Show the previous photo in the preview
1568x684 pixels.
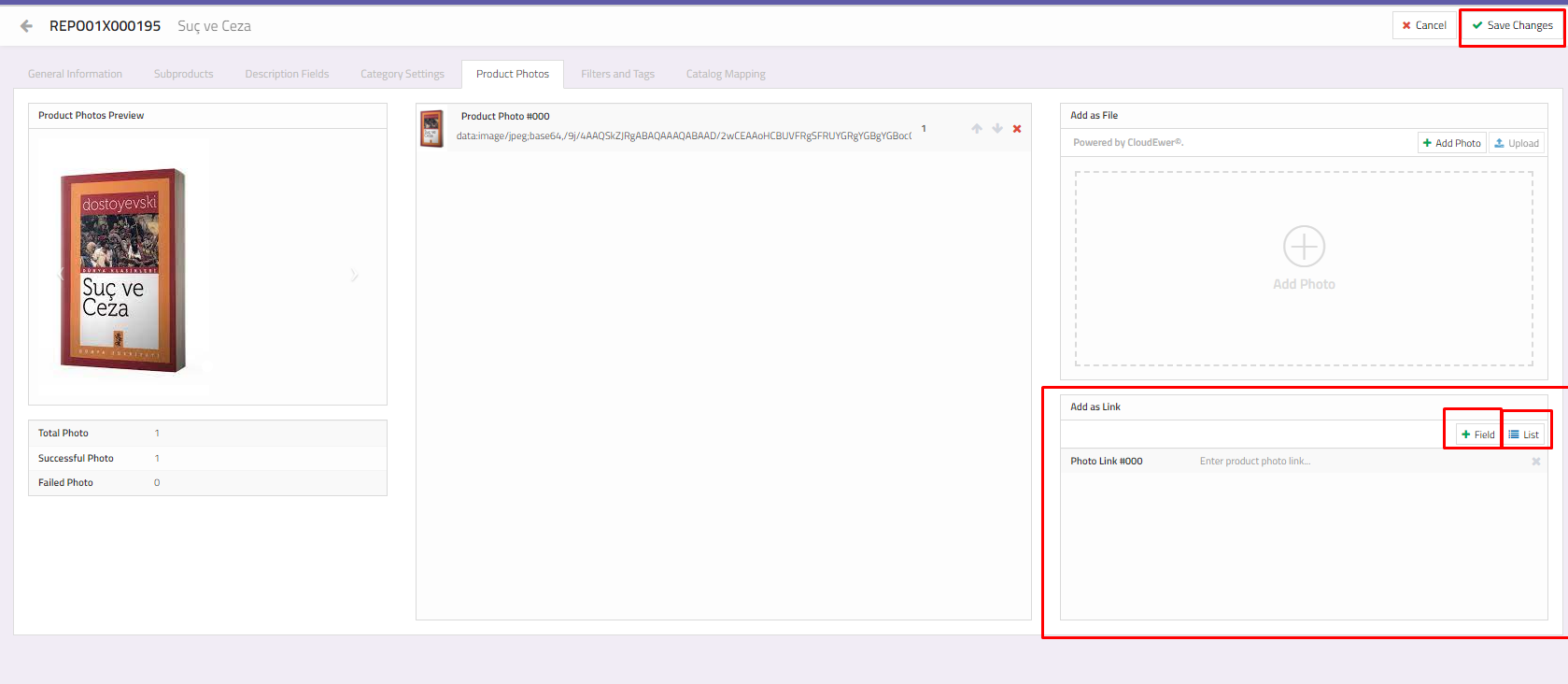[x=62, y=275]
